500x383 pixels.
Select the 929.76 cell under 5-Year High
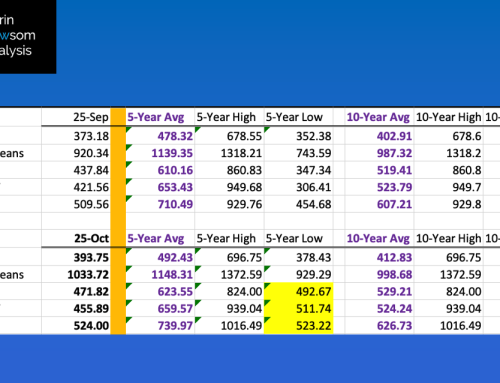[229, 204]
